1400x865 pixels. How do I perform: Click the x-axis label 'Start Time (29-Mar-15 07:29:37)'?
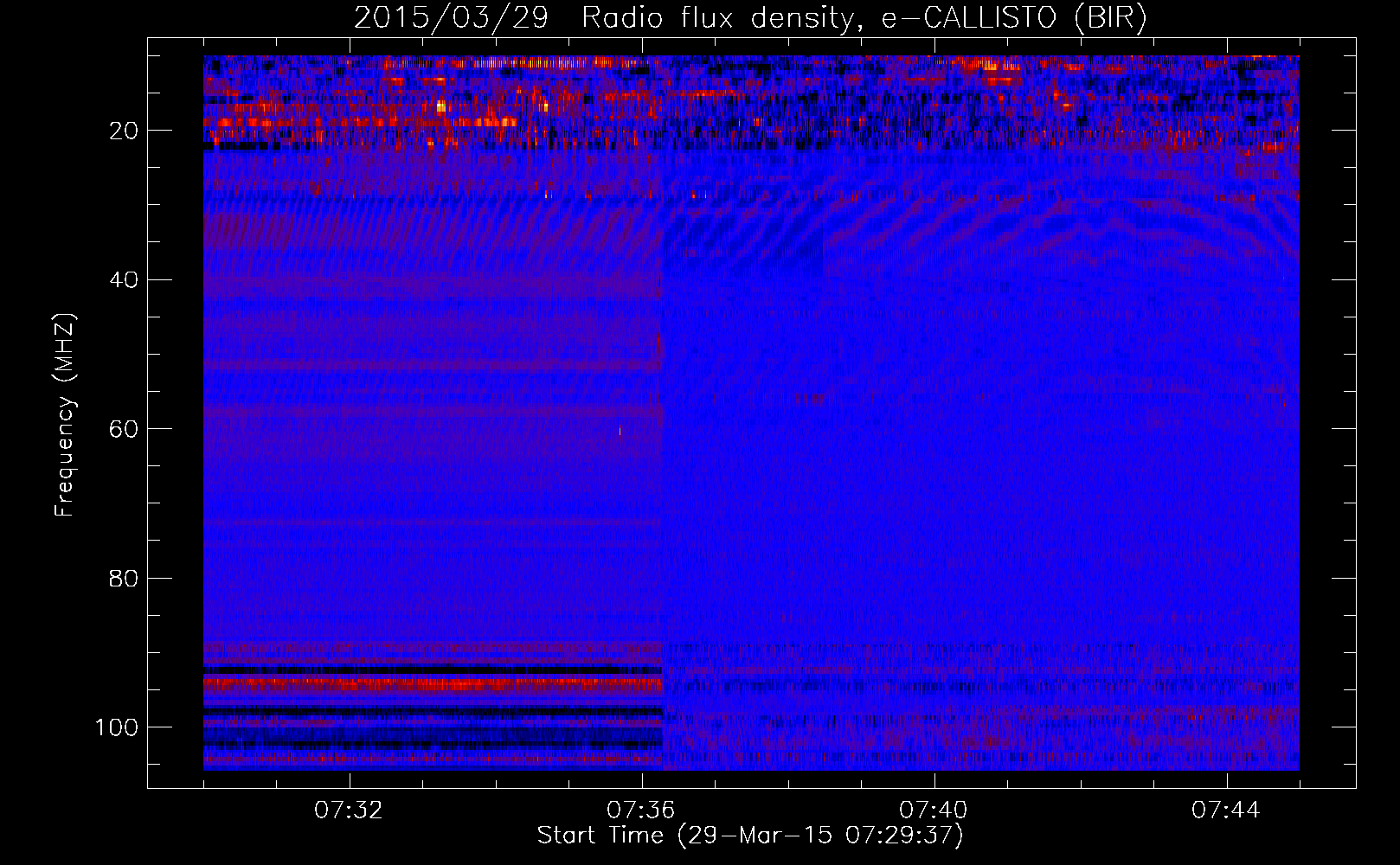[750, 836]
